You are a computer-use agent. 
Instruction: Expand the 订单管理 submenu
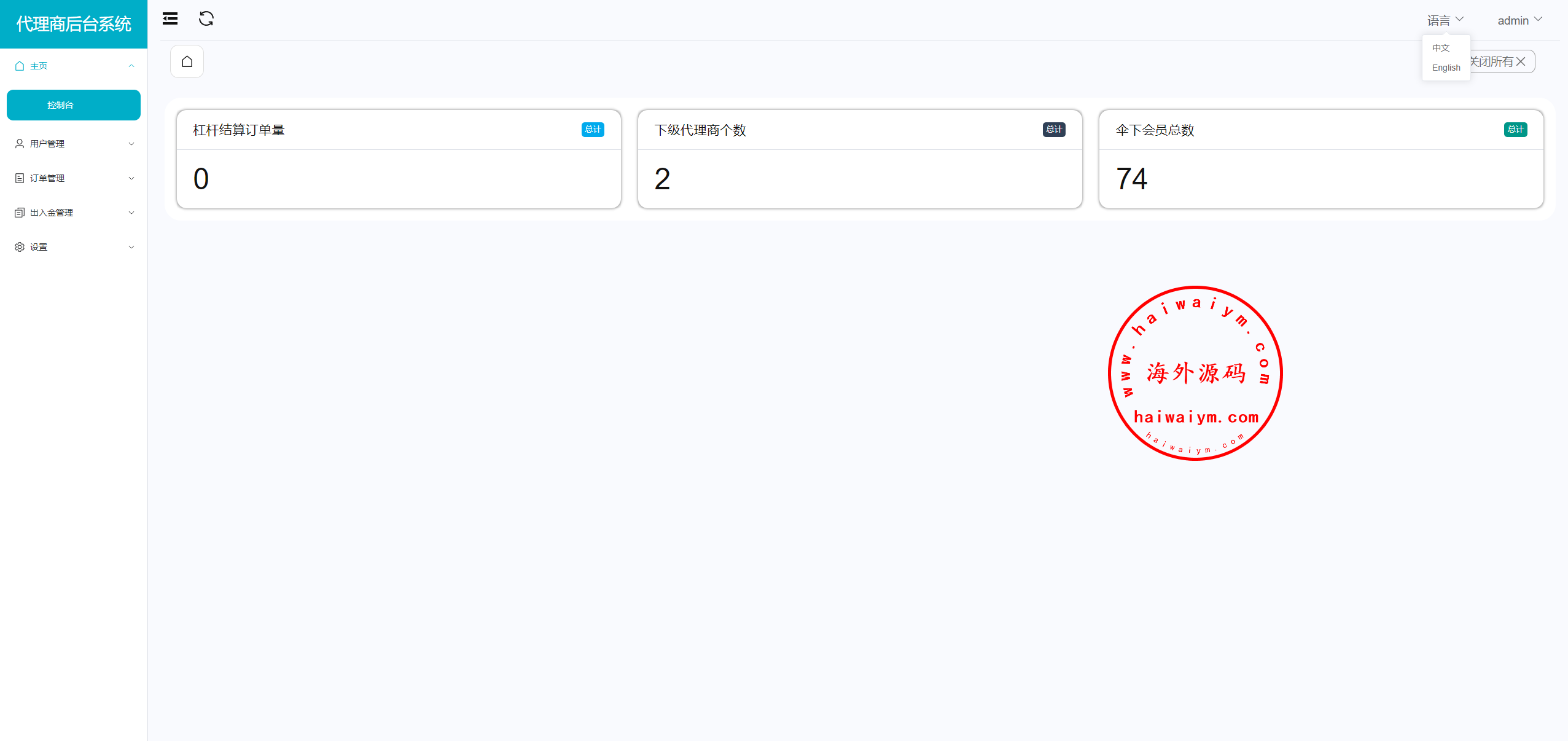tap(131, 178)
